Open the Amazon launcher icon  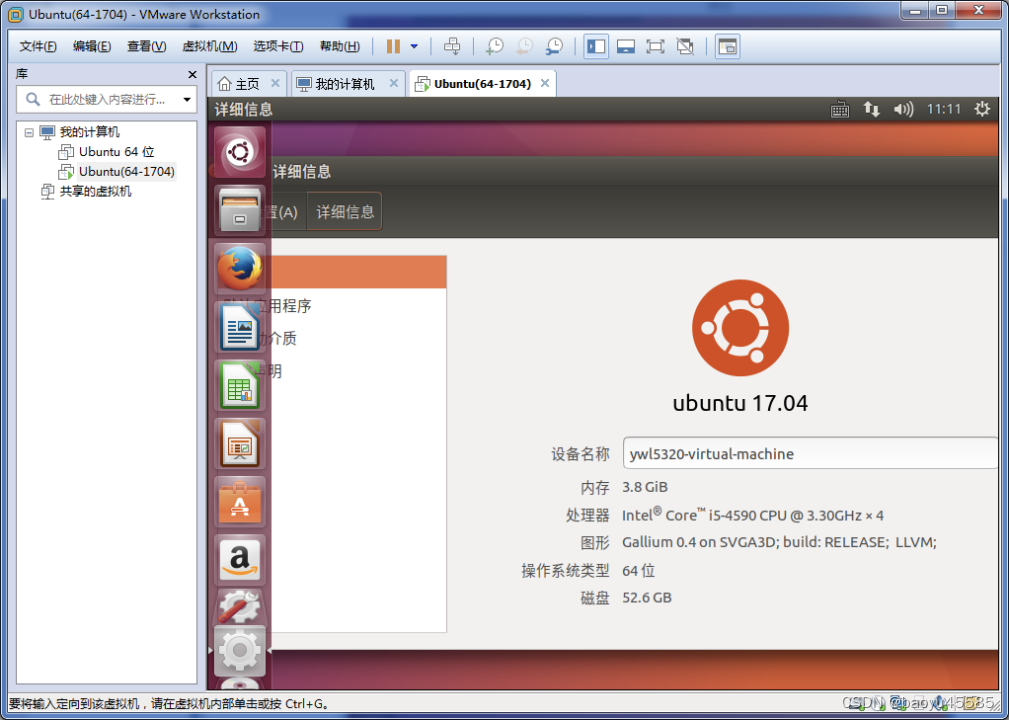(x=239, y=560)
